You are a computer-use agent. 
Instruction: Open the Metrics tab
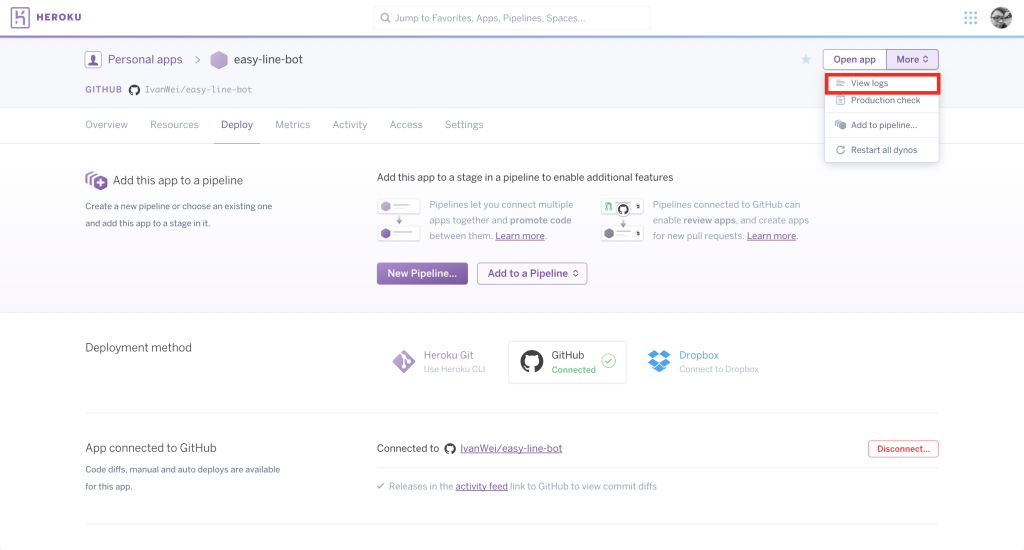(x=293, y=125)
